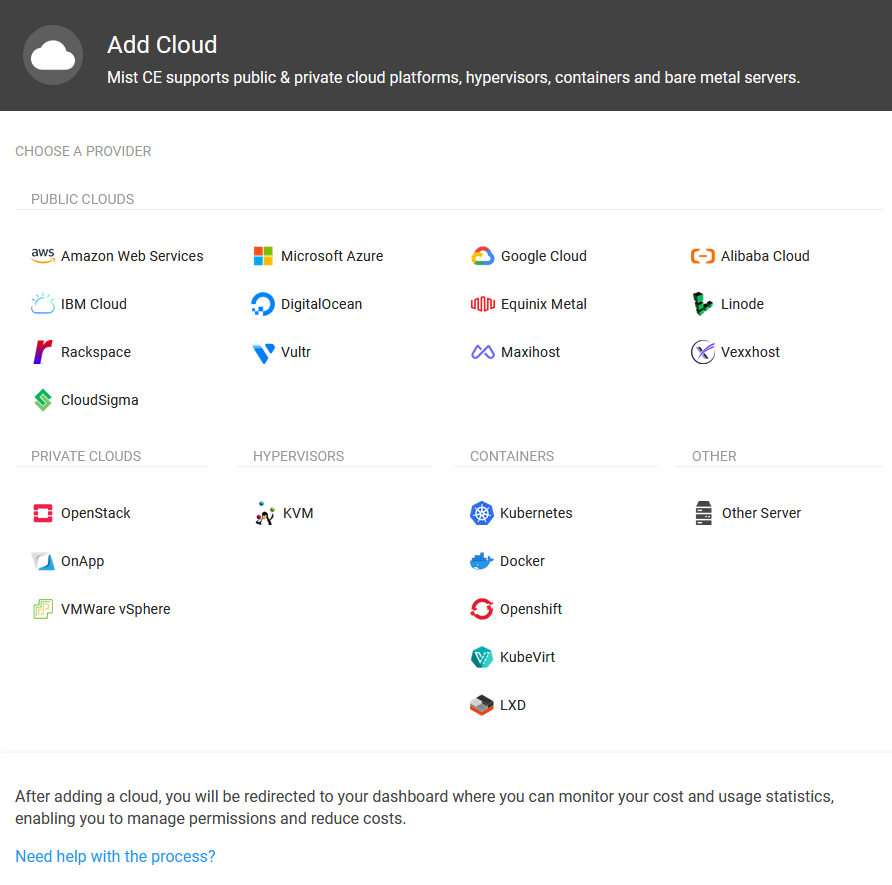Select IBM Cloud as provider
Viewport: 892px width, 885px height.
[93, 304]
